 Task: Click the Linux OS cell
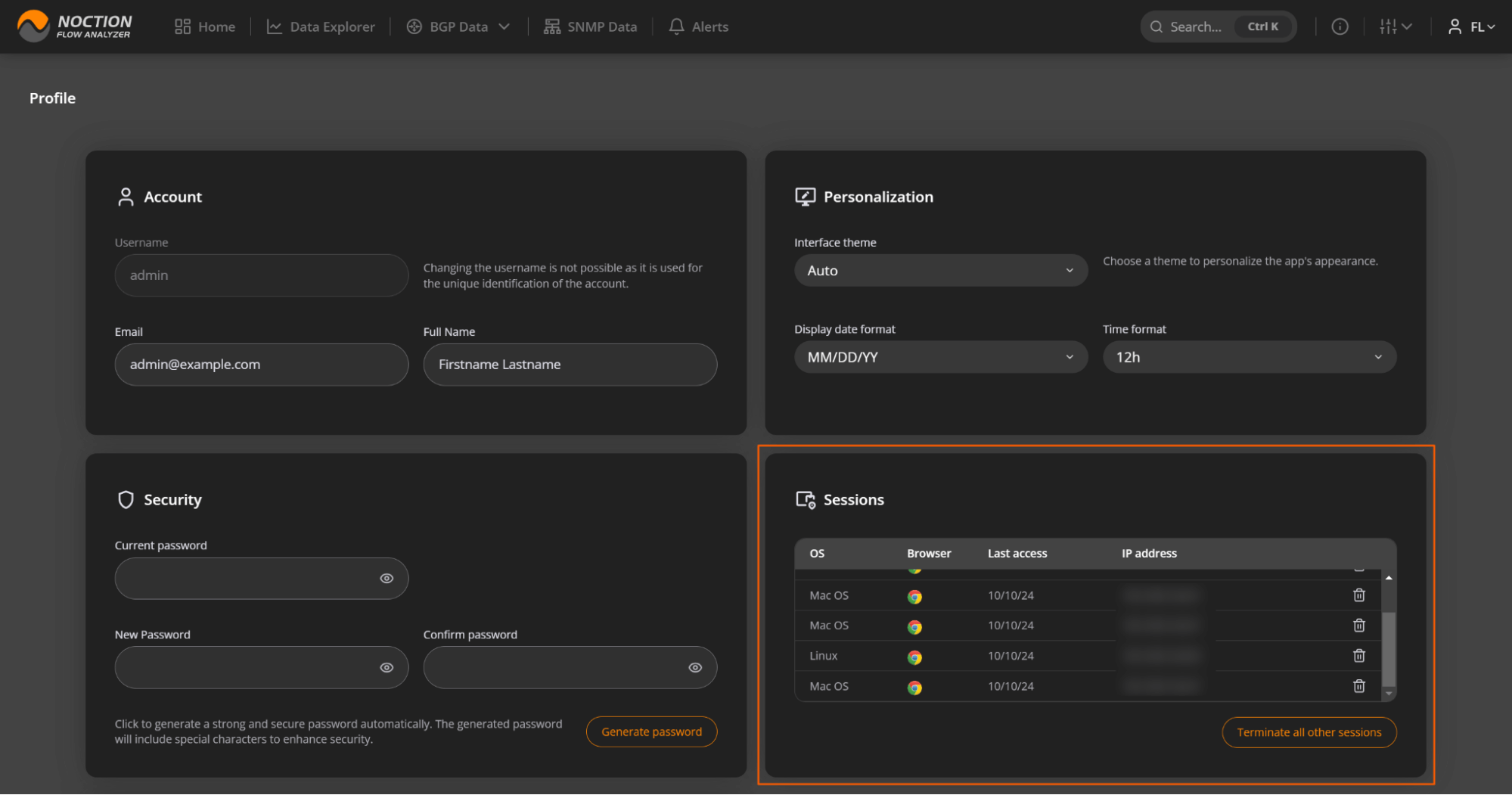coord(823,656)
